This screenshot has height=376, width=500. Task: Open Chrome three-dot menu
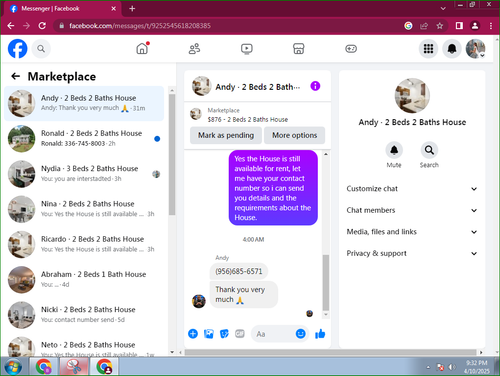click(x=491, y=26)
